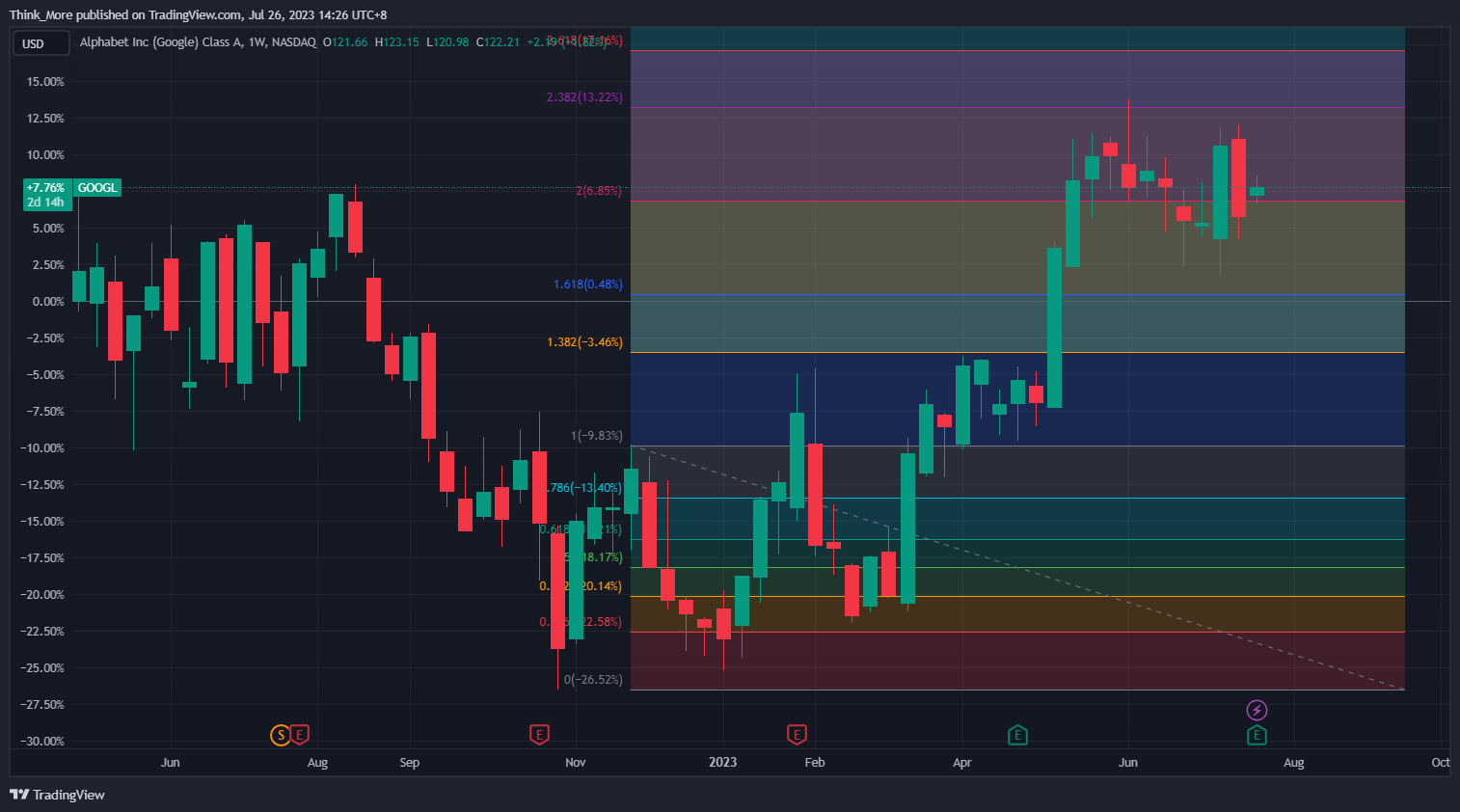1460x812 pixels.
Task: Click the Sep time axis label
Action: point(410,763)
